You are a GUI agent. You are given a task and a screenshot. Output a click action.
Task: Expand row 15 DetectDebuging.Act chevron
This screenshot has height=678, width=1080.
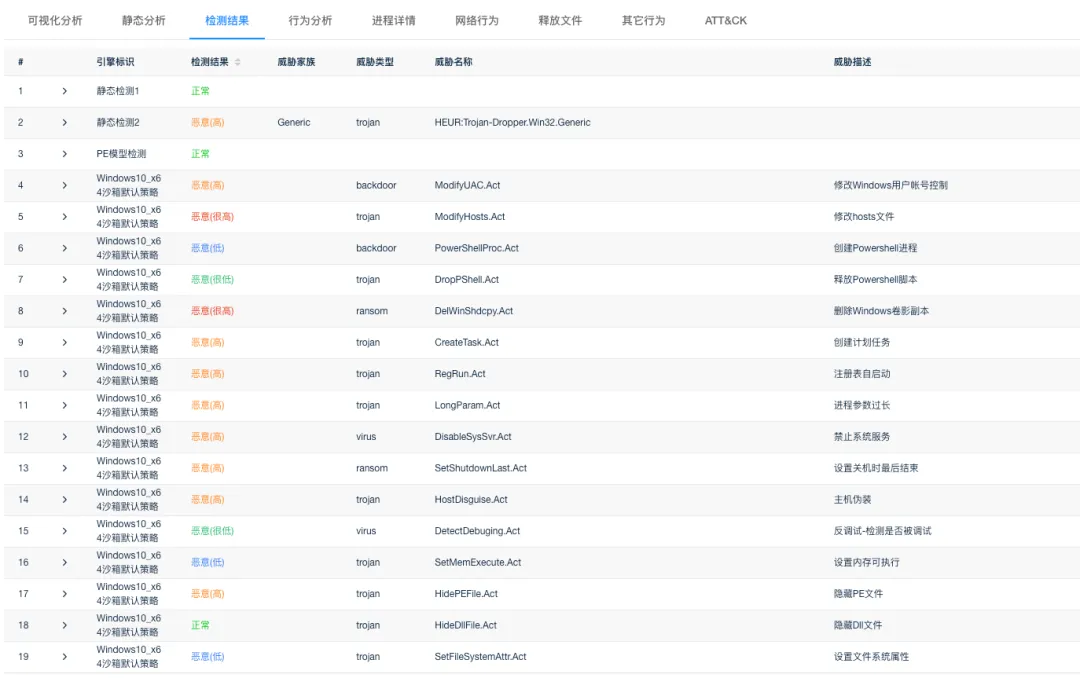pyautogui.click(x=65, y=531)
